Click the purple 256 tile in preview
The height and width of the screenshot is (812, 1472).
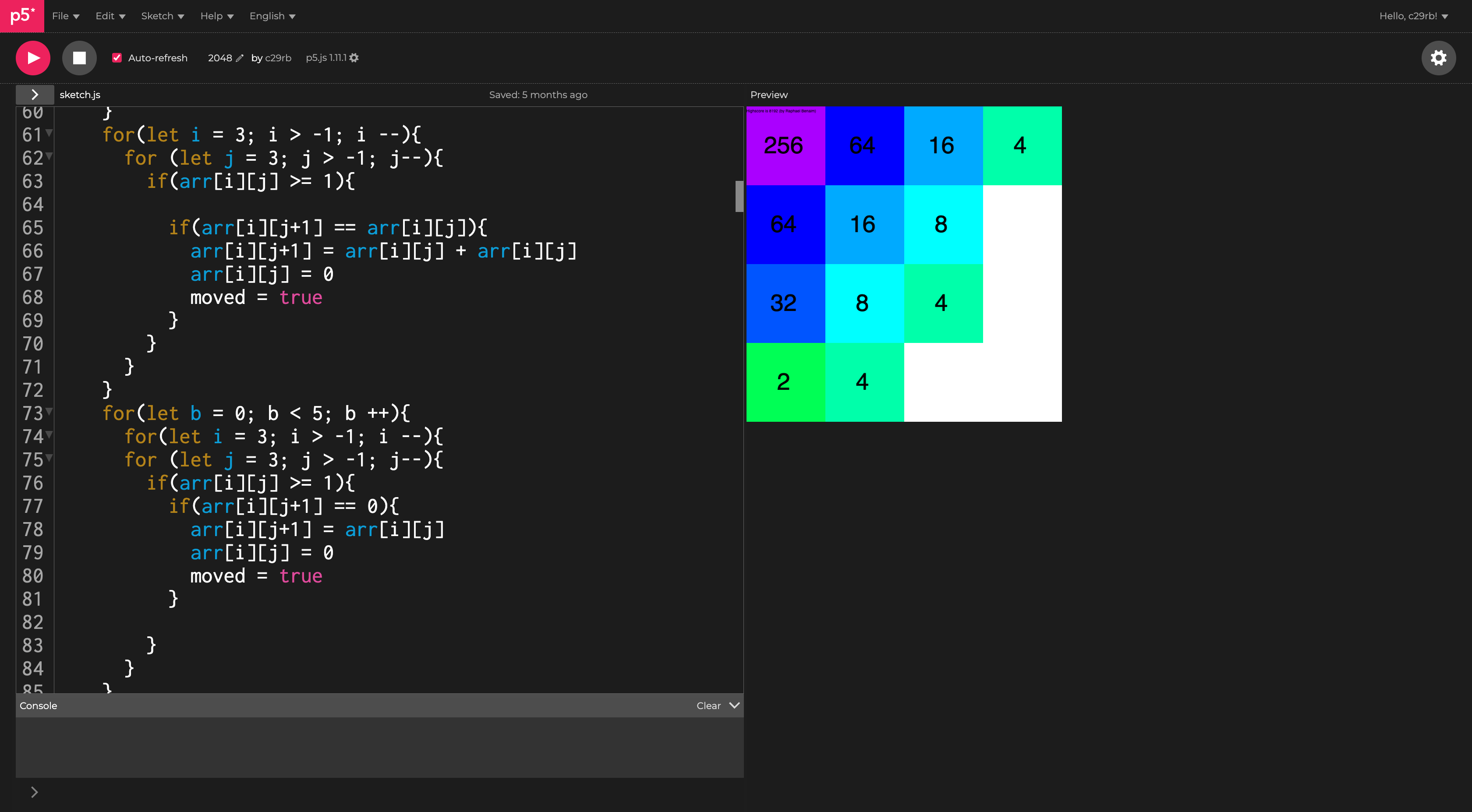785,146
